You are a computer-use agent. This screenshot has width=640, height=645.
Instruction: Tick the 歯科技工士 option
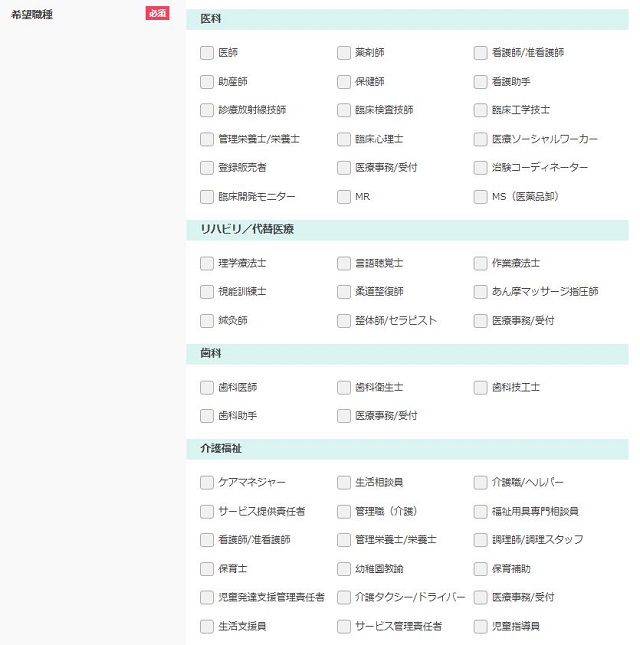(x=480, y=387)
